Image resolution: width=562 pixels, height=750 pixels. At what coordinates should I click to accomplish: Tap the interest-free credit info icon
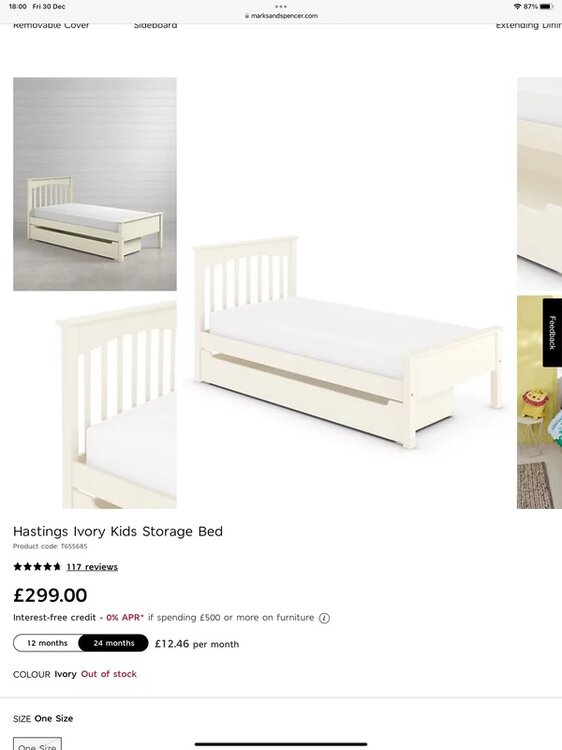pos(324,618)
